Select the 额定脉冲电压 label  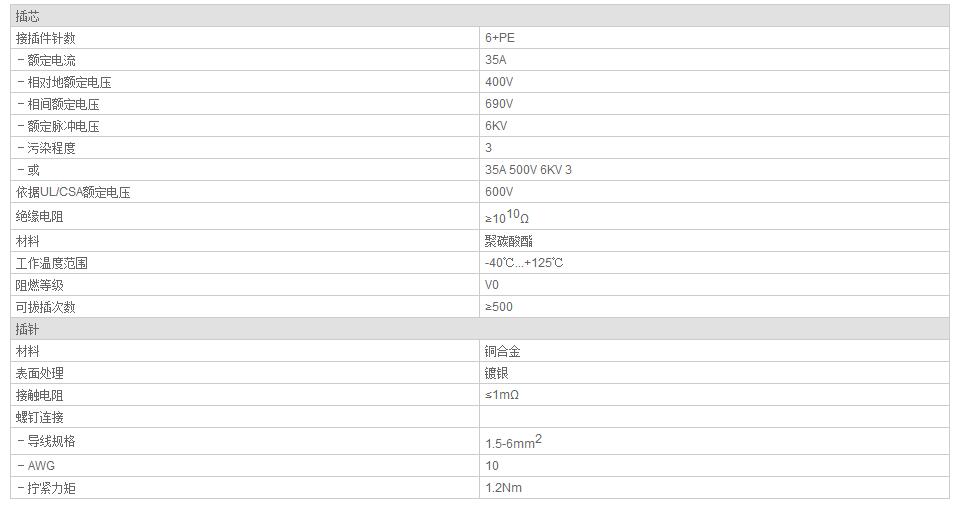58,126
